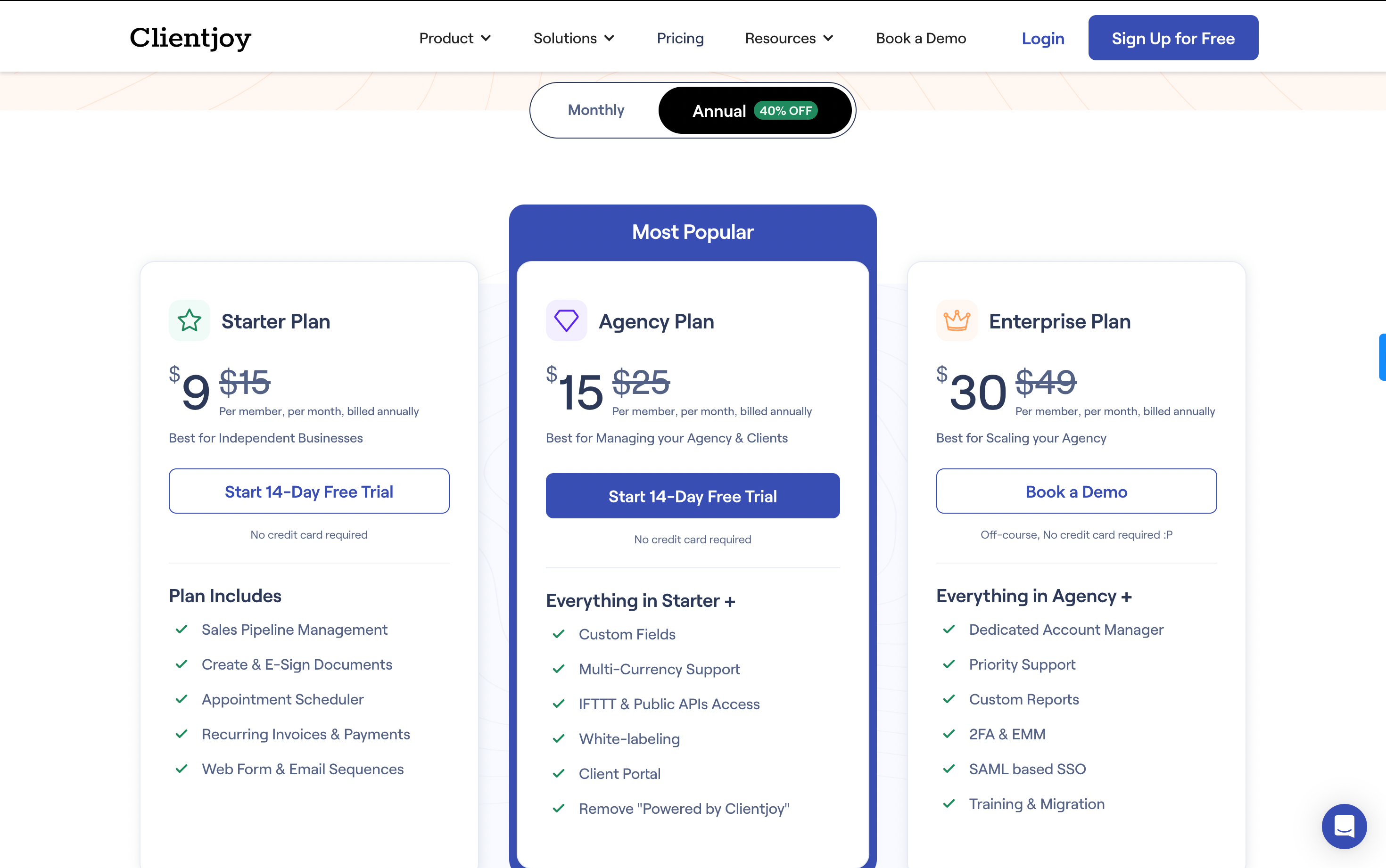
Task: Open the Product dropdown menu
Action: (454, 38)
